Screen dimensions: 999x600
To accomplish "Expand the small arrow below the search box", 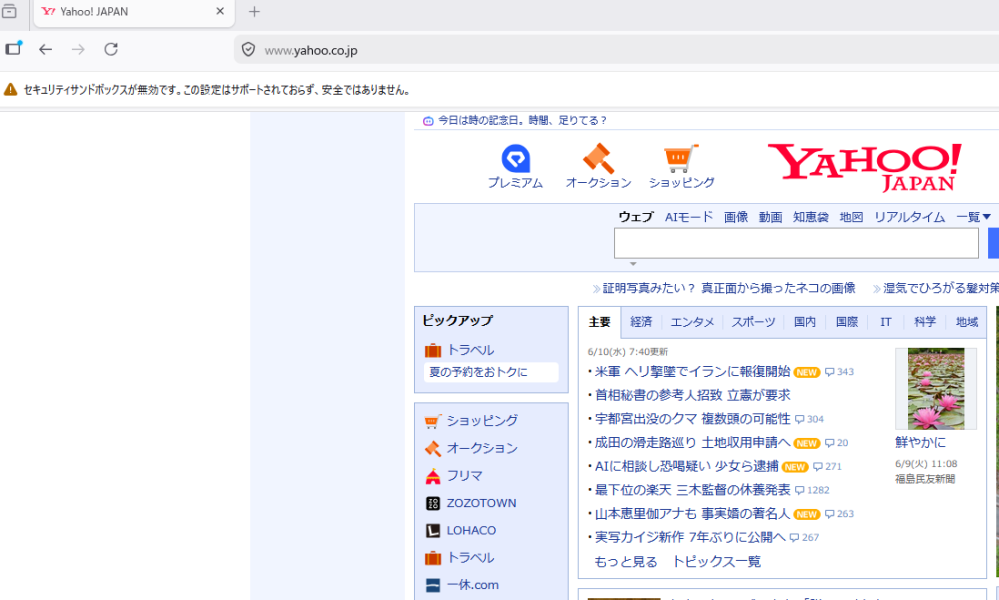I will pyautogui.click(x=633, y=264).
